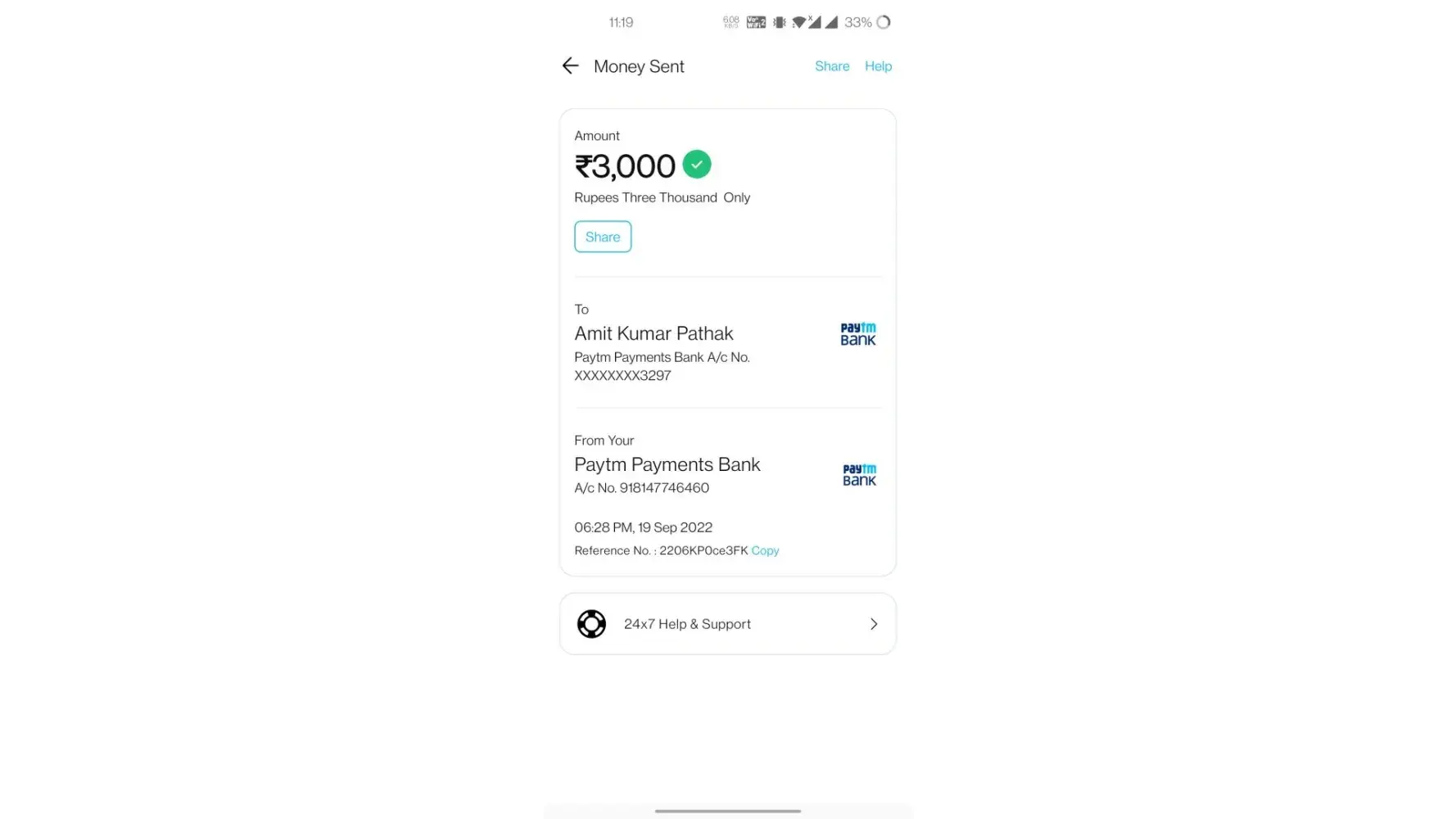Click the green success checkmark icon
The height and width of the screenshot is (819, 1456).
click(x=697, y=165)
